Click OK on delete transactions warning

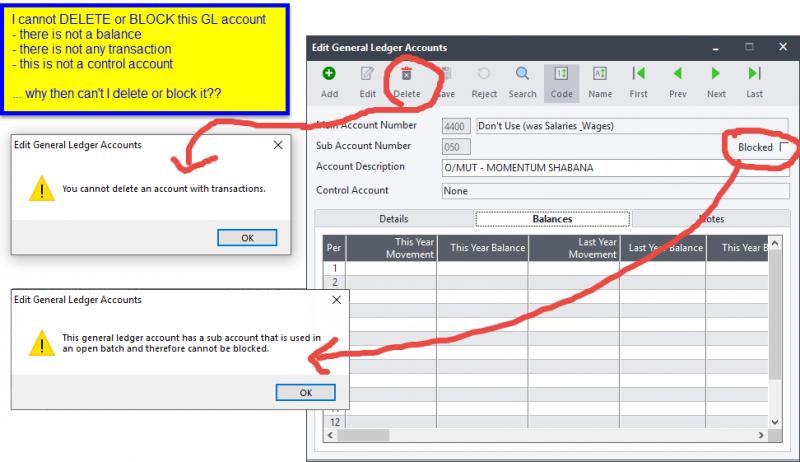[x=246, y=237]
